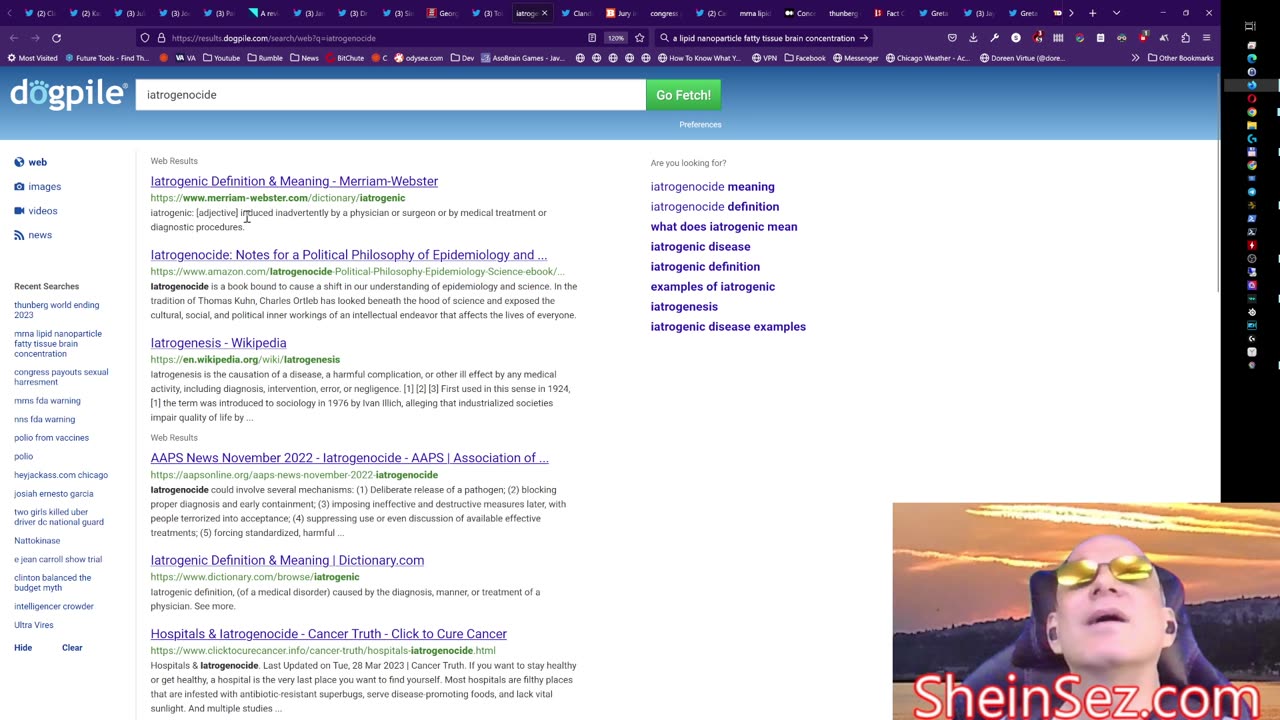
Task: Open the Facebook bookmarks folder
Action: click(x=804, y=58)
